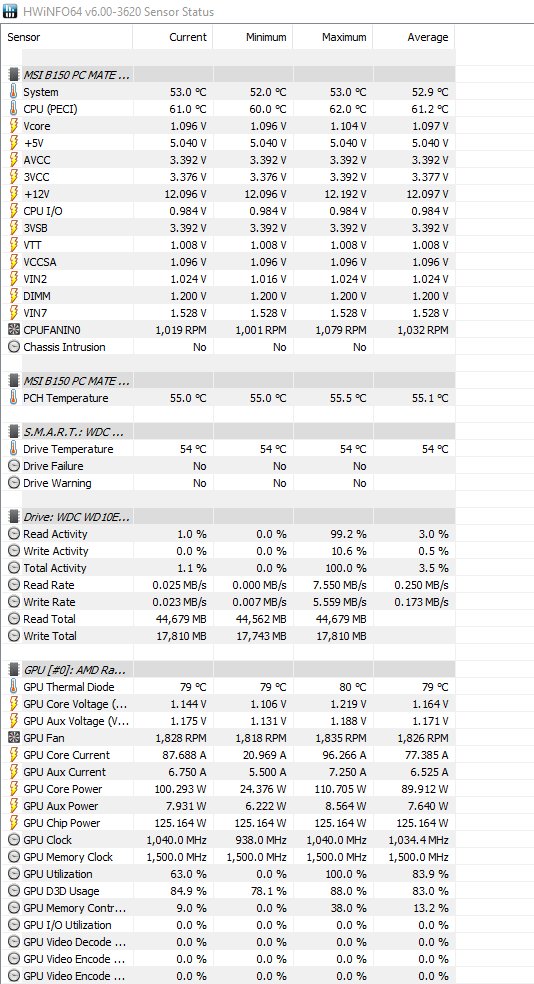
Task: Select the AVCC sensor row
Action: coord(228,159)
